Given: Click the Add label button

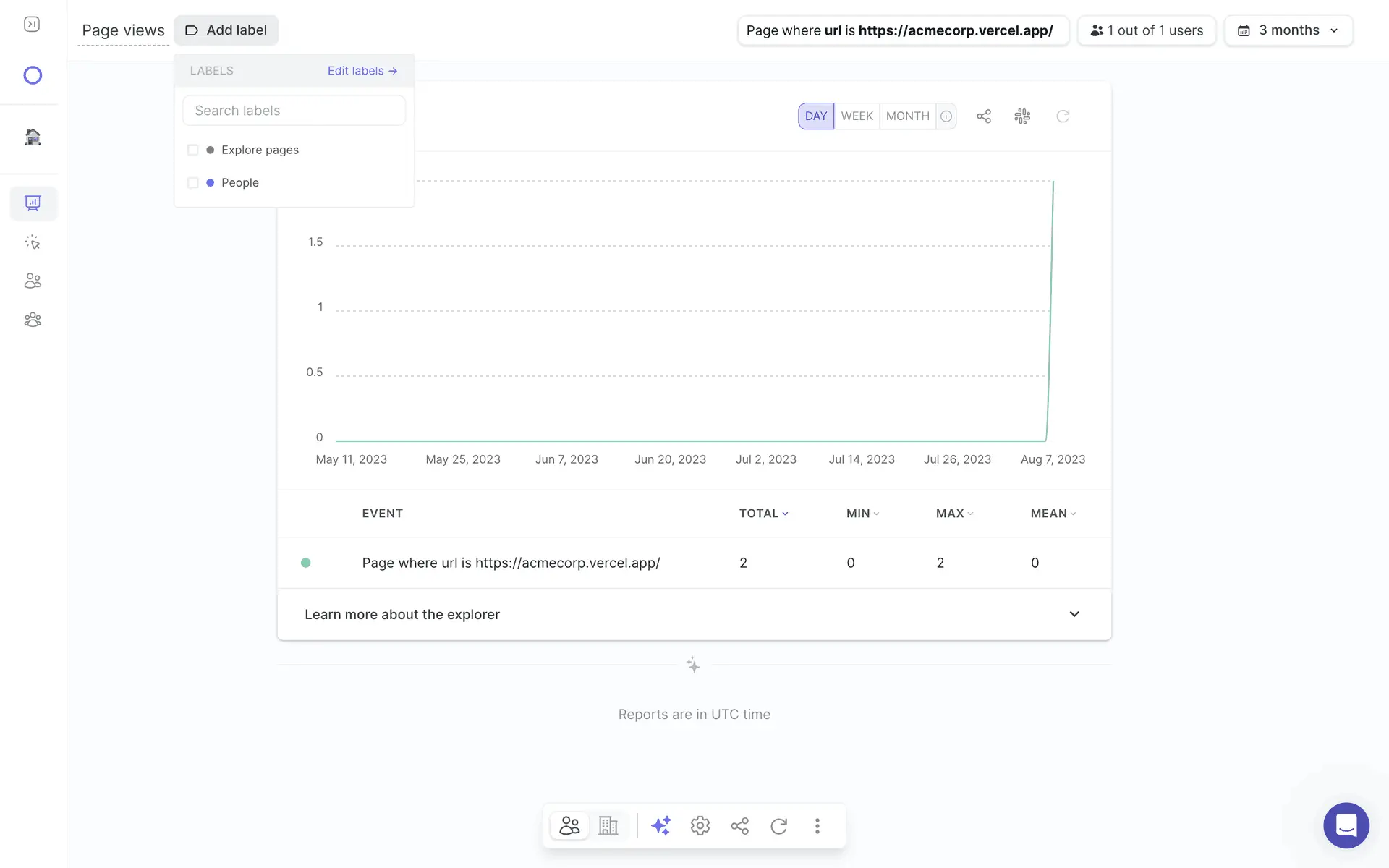Looking at the screenshot, I should tap(226, 30).
